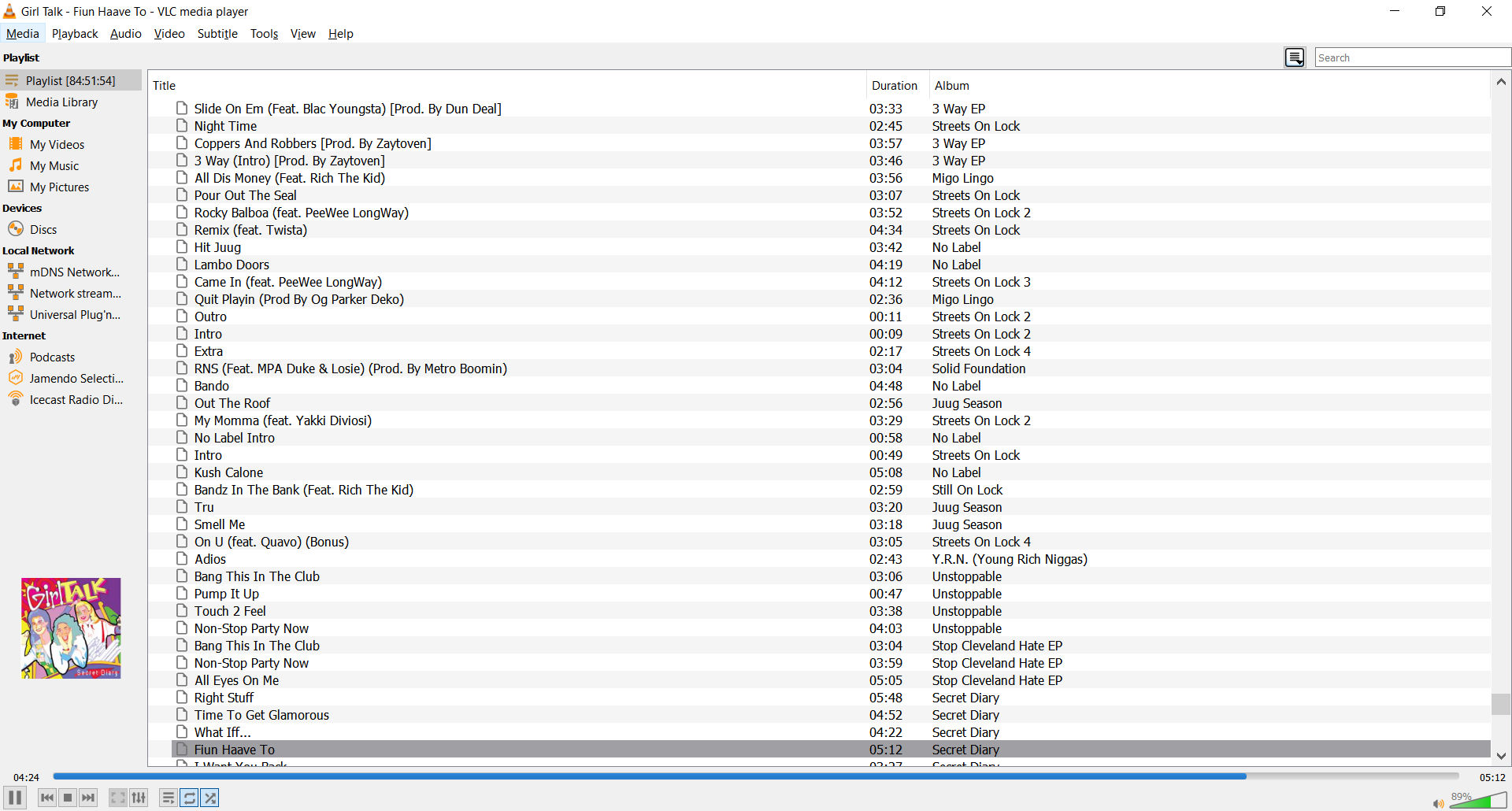This screenshot has height=811, width=1512.
Task: Open Media Library in sidebar
Action: [x=71, y=102]
